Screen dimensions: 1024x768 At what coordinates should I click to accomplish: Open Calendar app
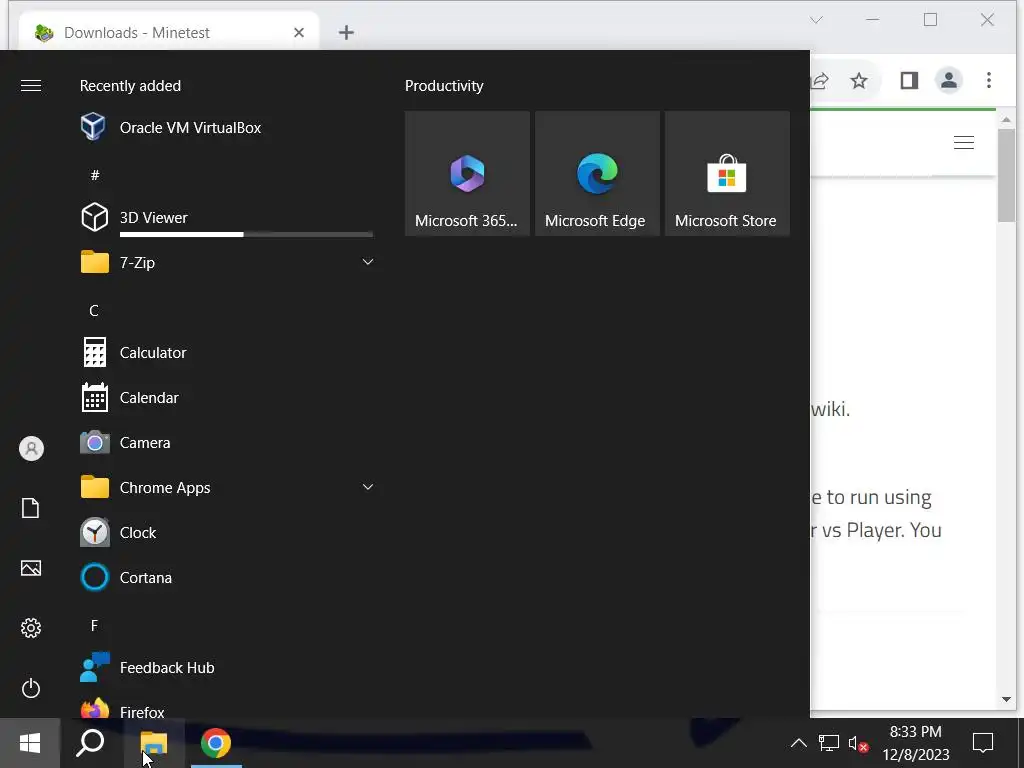point(225,398)
